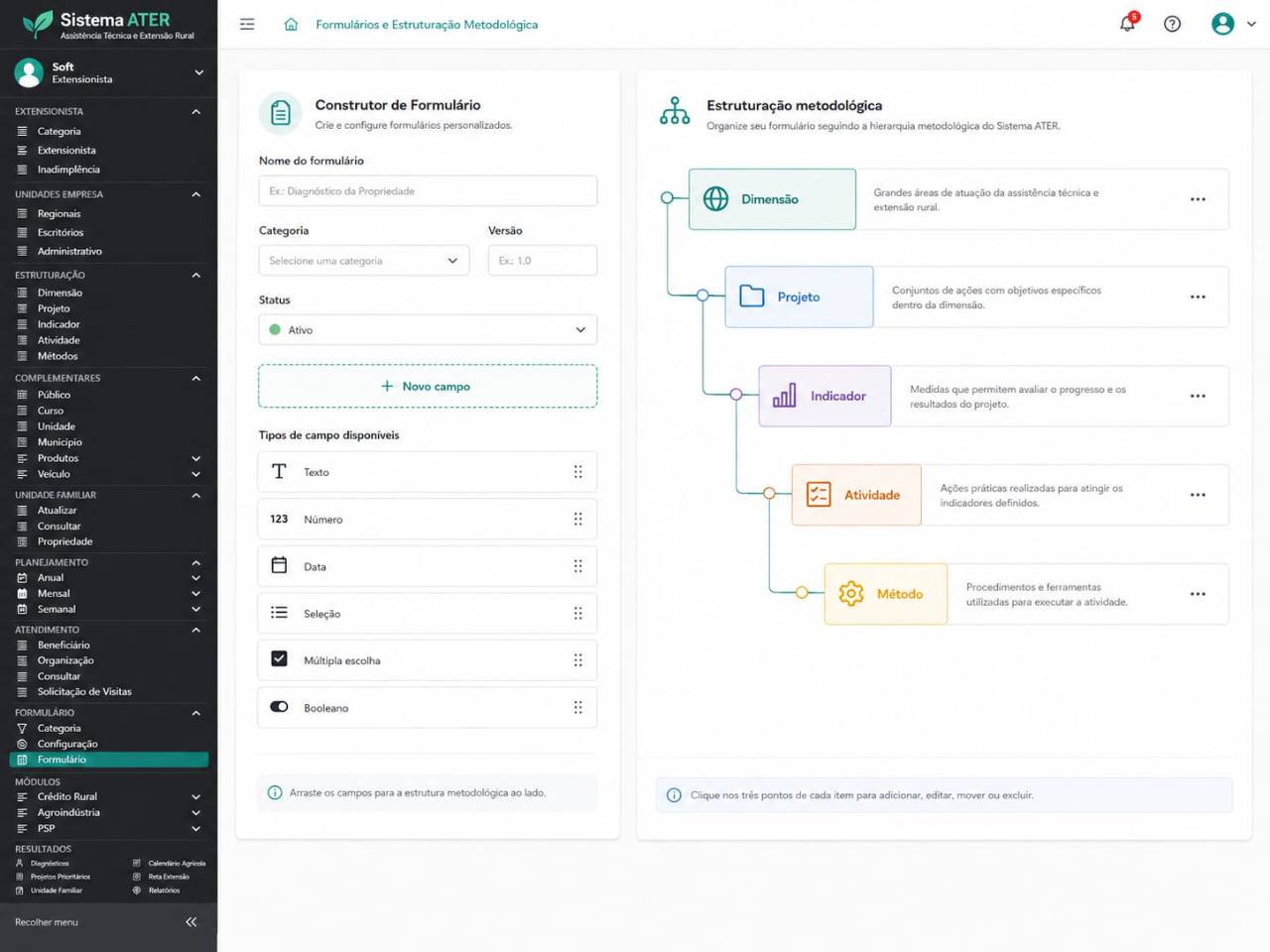Collapse the ESTRUTURAÇÃO sidebar section

(x=195, y=276)
